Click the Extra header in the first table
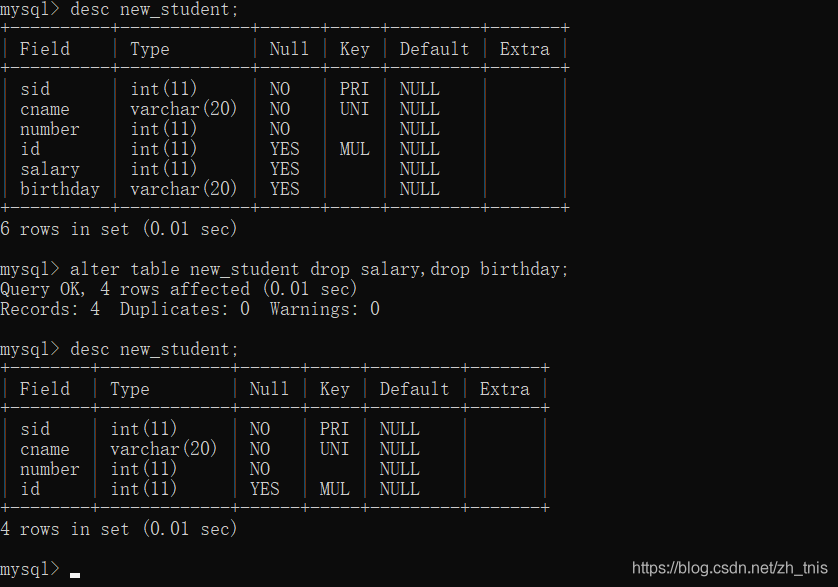This screenshot has height=587, width=838. (524, 49)
